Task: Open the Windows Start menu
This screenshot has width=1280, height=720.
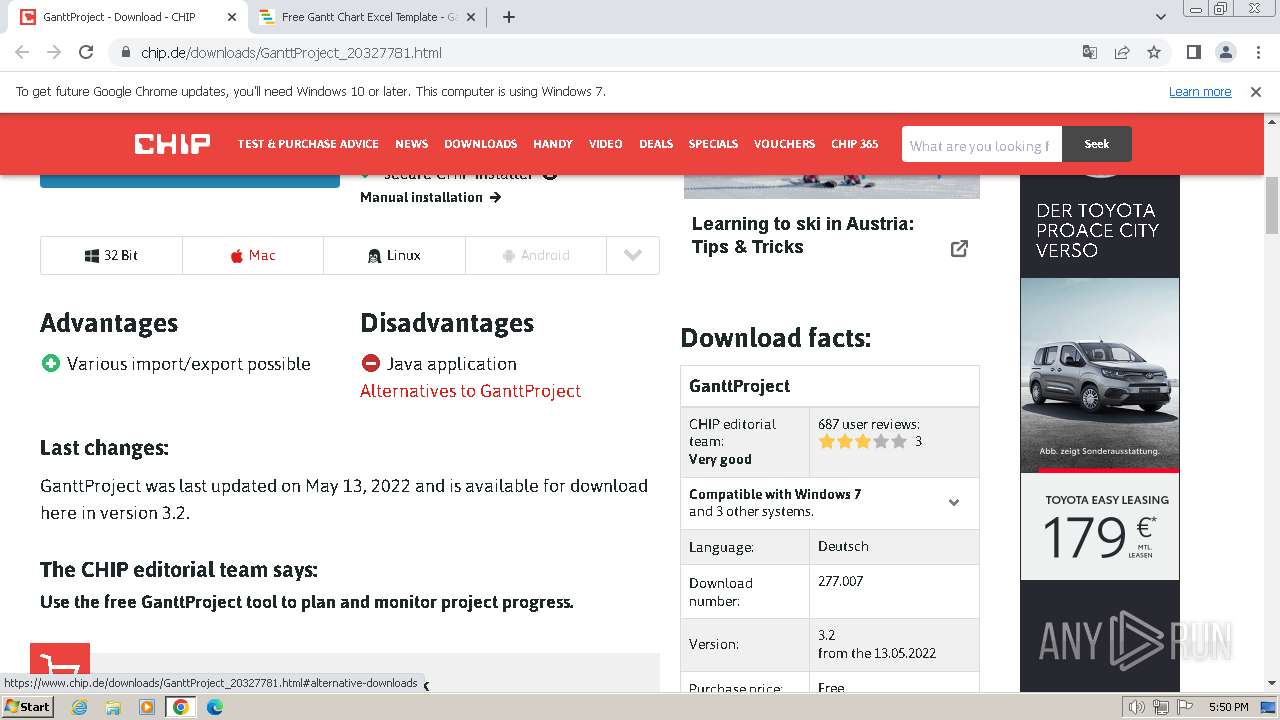Action: pyautogui.click(x=27, y=707)
